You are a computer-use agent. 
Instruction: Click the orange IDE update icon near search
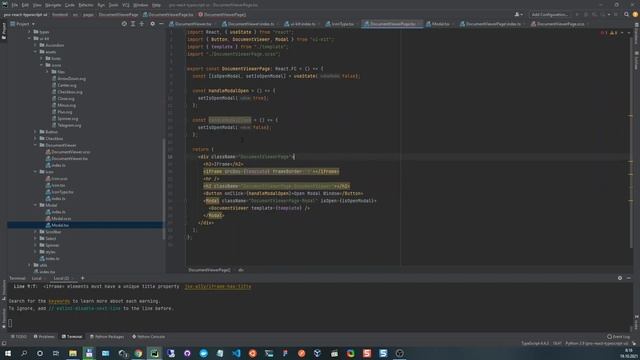[x=635, y=14]
